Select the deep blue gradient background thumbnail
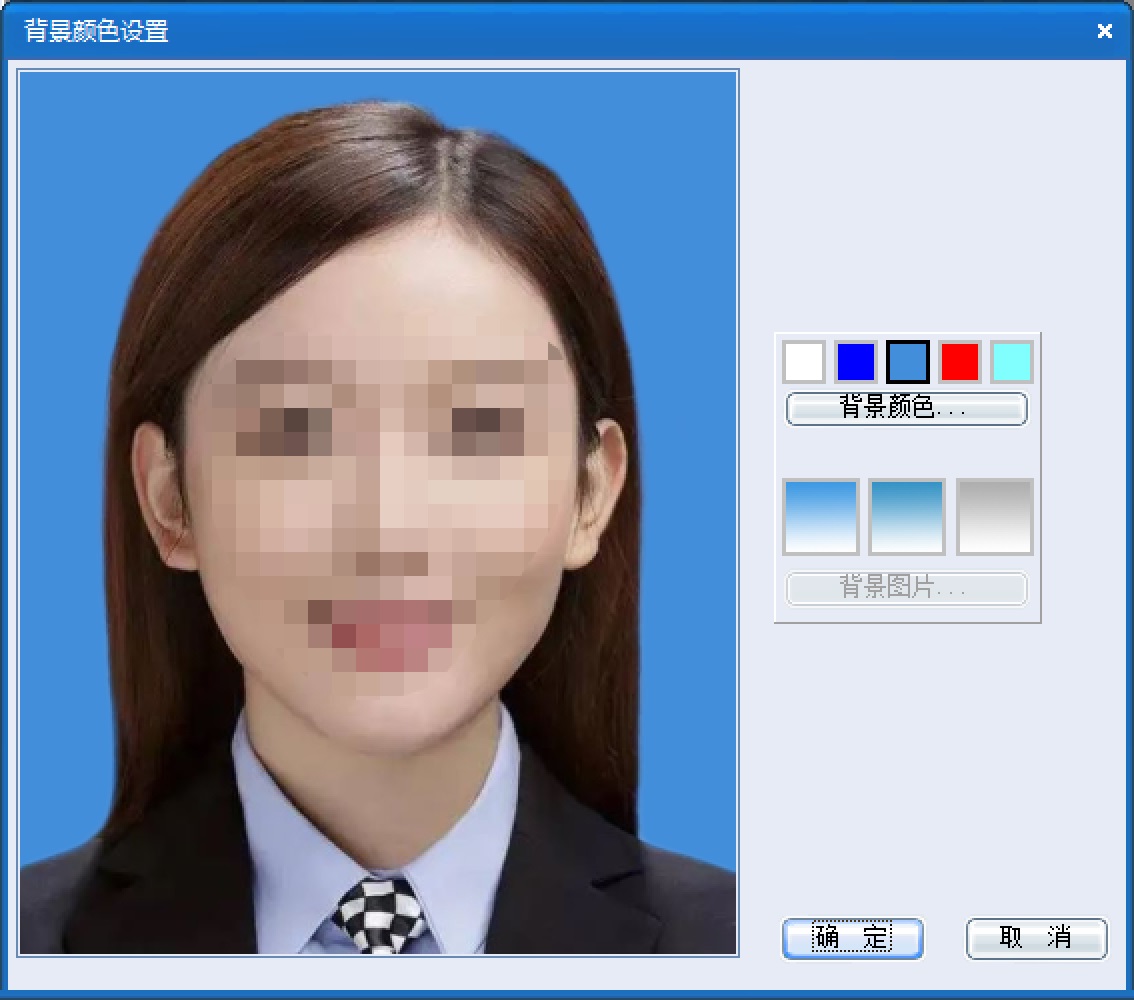 [x=907, y=517]
